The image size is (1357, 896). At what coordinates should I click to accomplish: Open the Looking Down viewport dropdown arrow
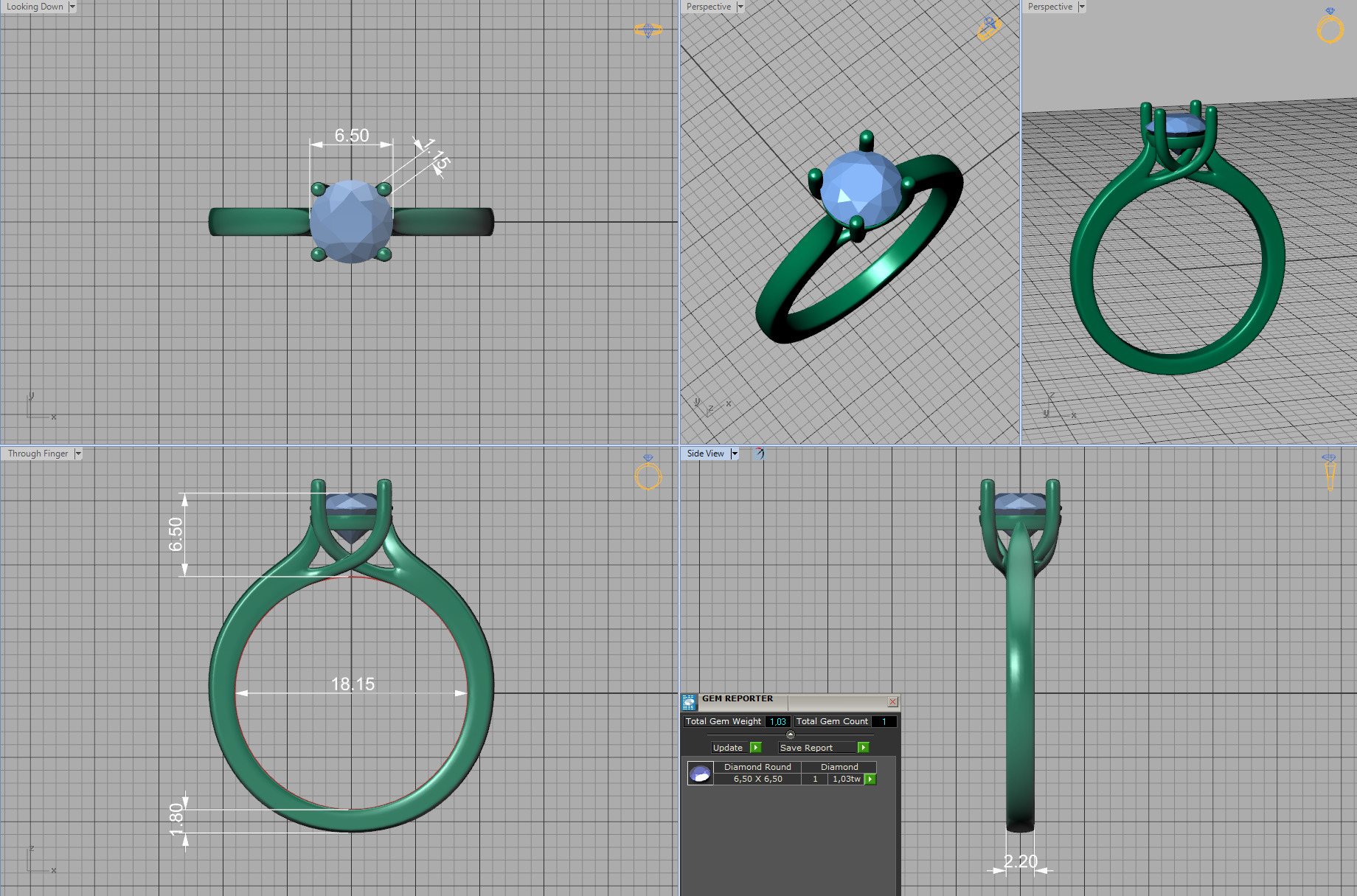point(72,7)
